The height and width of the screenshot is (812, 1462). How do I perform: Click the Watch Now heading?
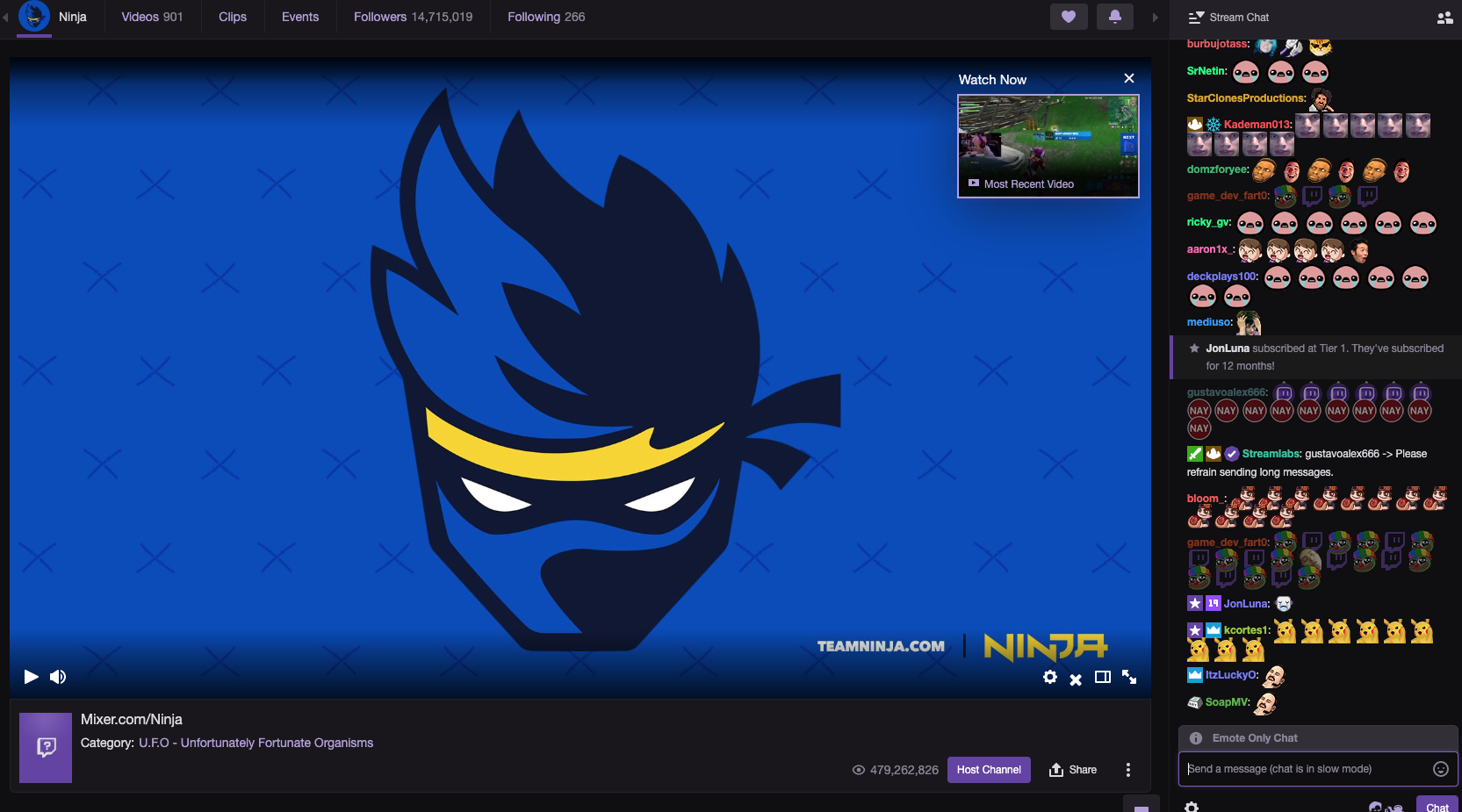(992, 80)
